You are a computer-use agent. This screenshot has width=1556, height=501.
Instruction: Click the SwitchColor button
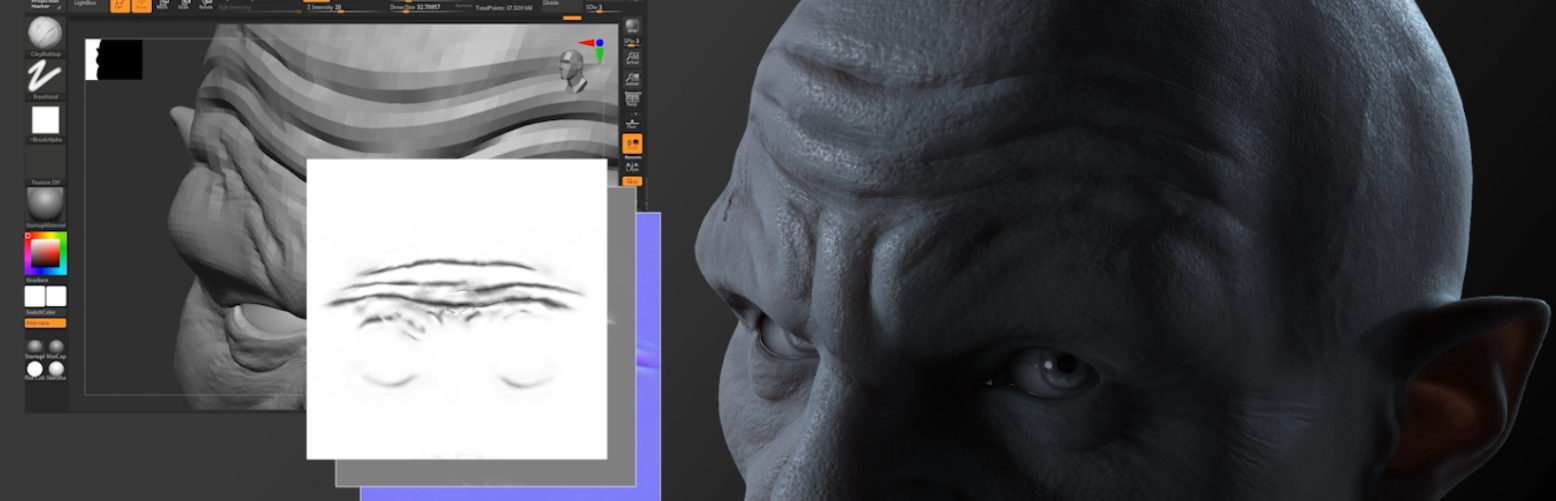45,312
